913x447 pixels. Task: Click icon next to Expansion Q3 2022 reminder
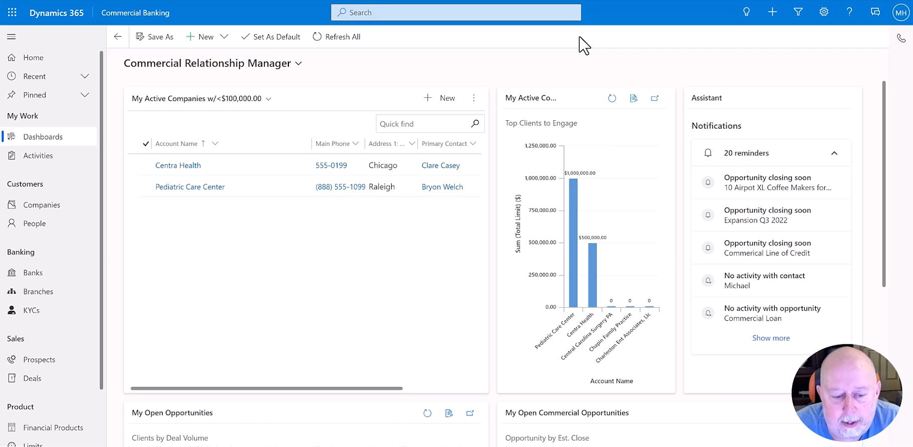pos(708,215)
